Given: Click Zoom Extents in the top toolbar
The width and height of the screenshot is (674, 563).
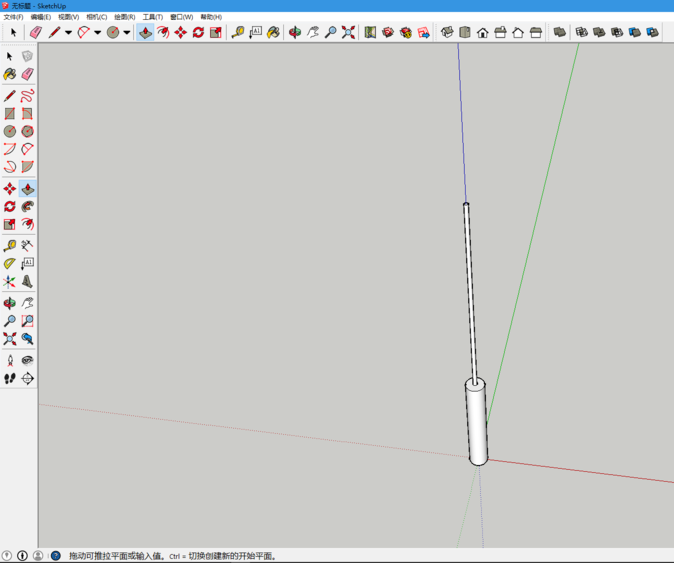Looking at the screenshot, I should point(348,32).
